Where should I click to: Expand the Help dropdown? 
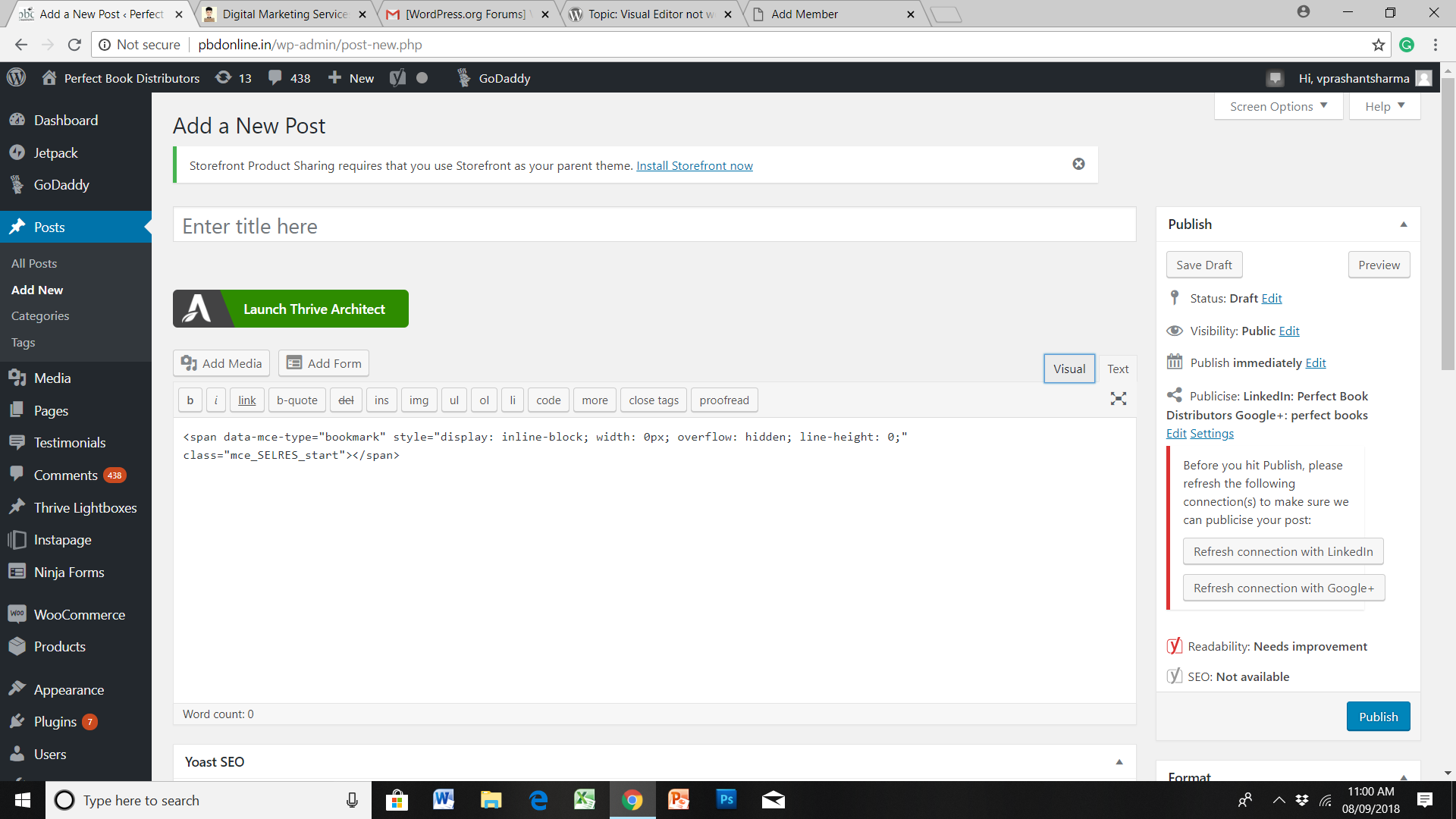1385,106
